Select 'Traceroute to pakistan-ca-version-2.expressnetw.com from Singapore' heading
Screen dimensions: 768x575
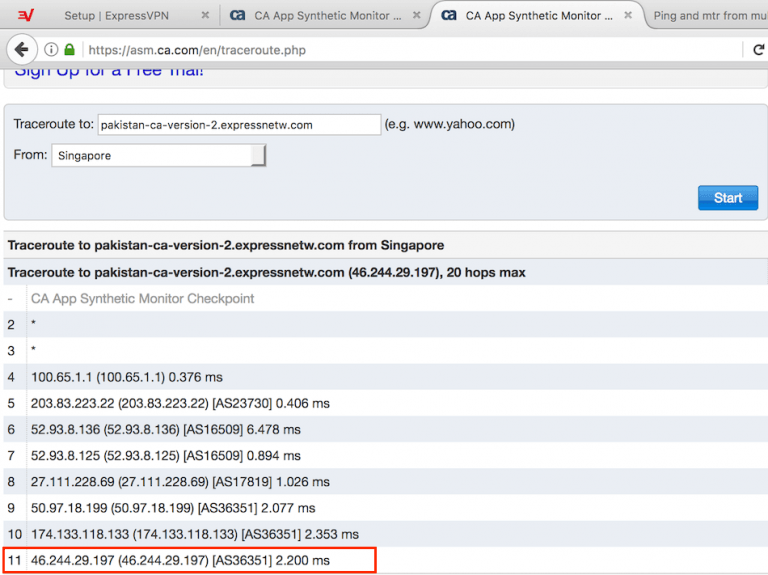[x=226, y=245]
